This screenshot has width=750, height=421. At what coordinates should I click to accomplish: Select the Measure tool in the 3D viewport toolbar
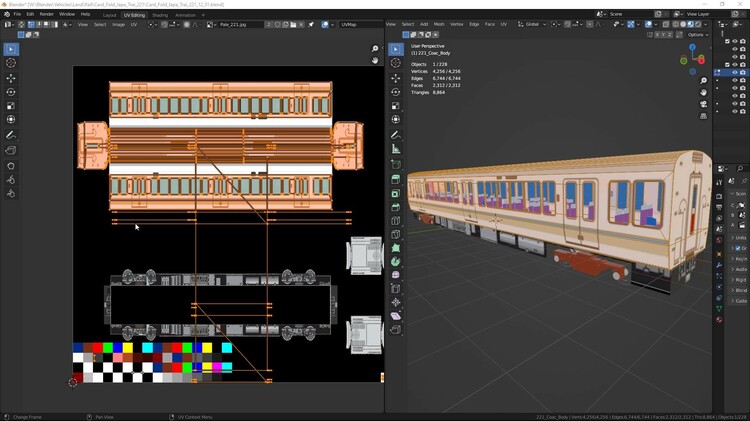coord(396,149)
